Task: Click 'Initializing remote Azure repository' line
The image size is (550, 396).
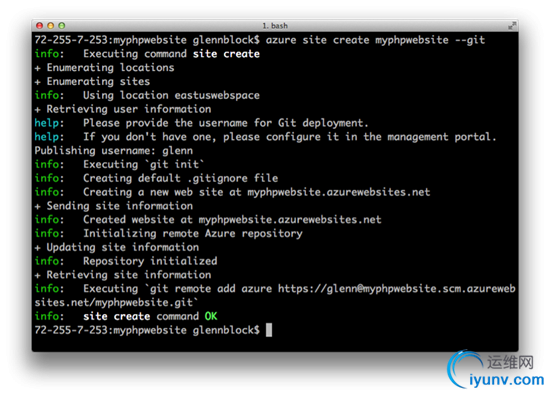Action: click(168, 233)
